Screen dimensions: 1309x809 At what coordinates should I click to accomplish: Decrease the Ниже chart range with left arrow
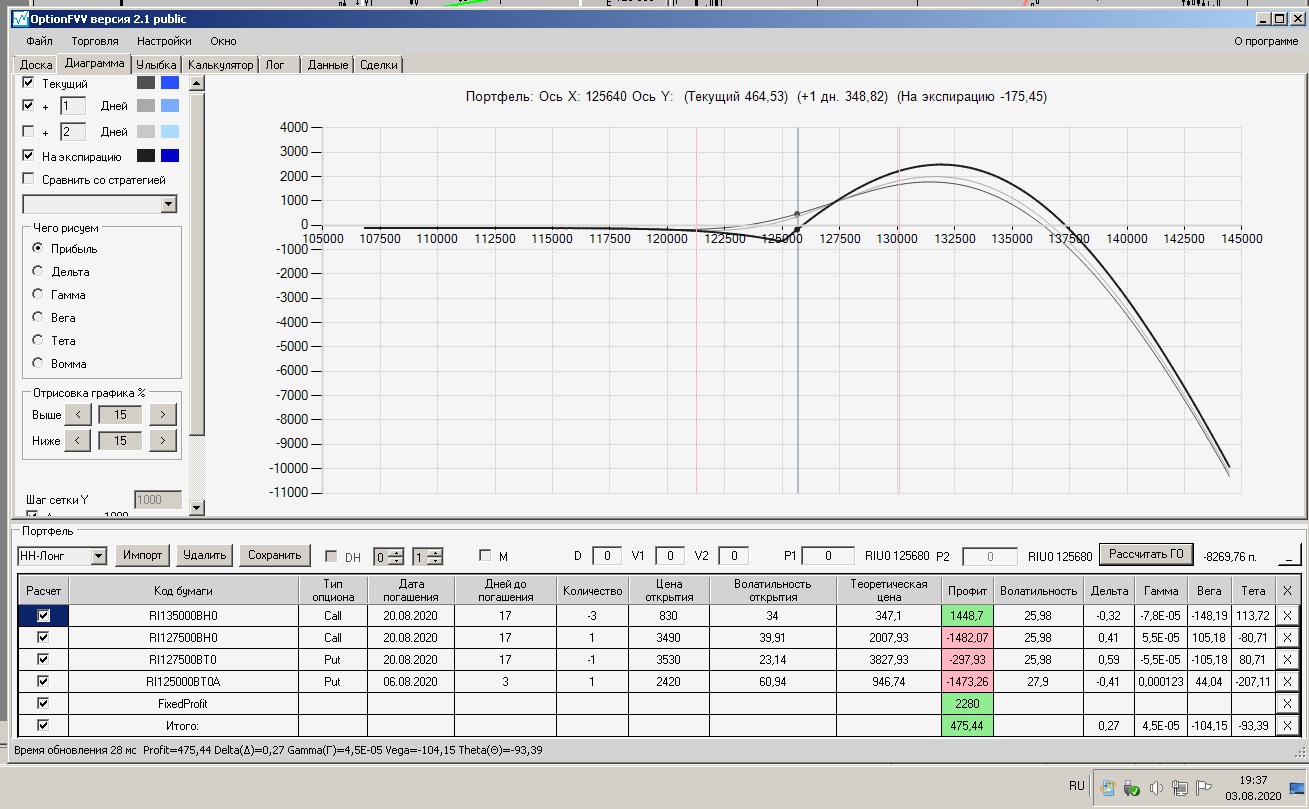[78, 440]
